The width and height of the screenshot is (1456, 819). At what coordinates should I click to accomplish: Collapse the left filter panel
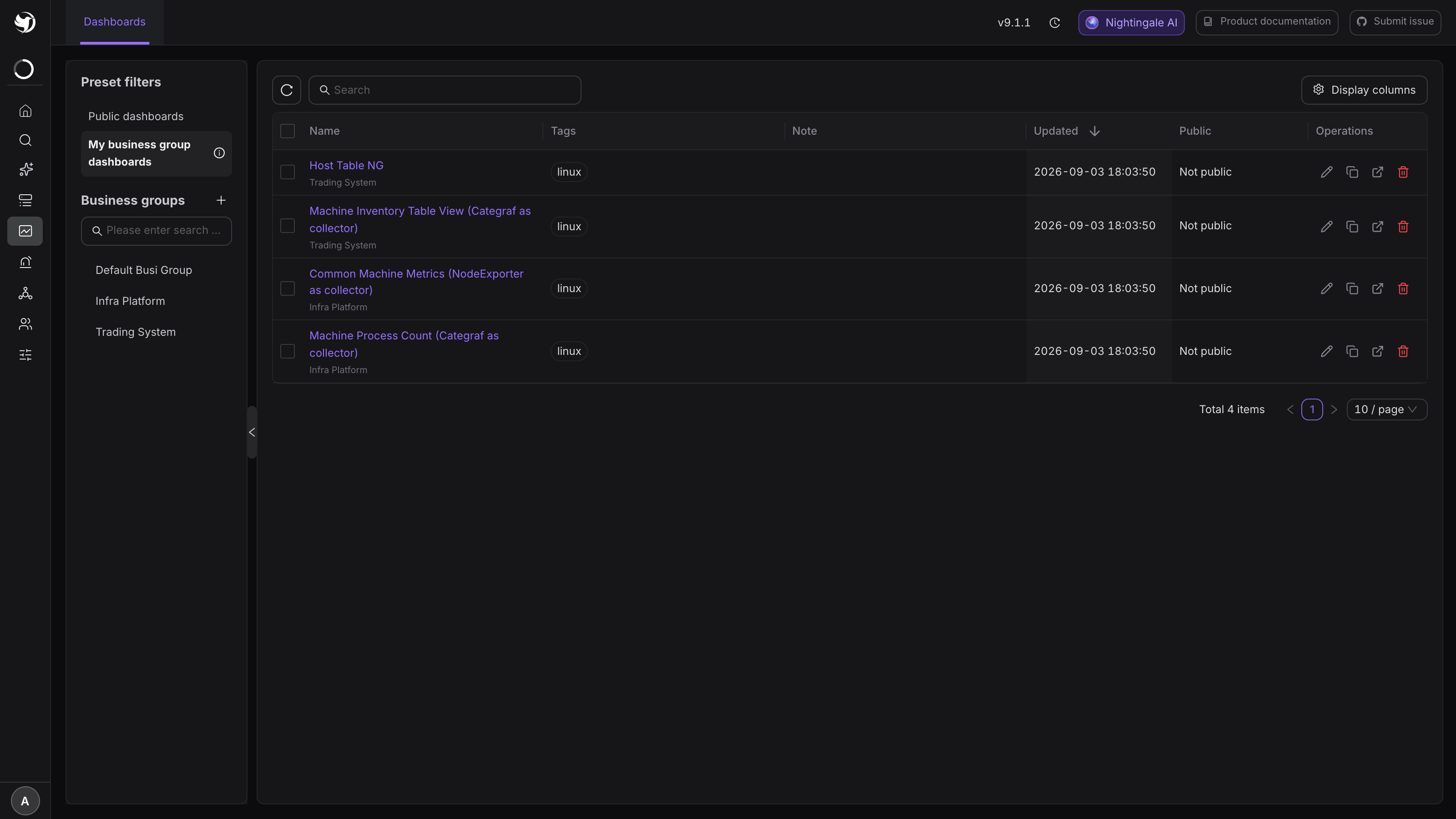(252, 432)
